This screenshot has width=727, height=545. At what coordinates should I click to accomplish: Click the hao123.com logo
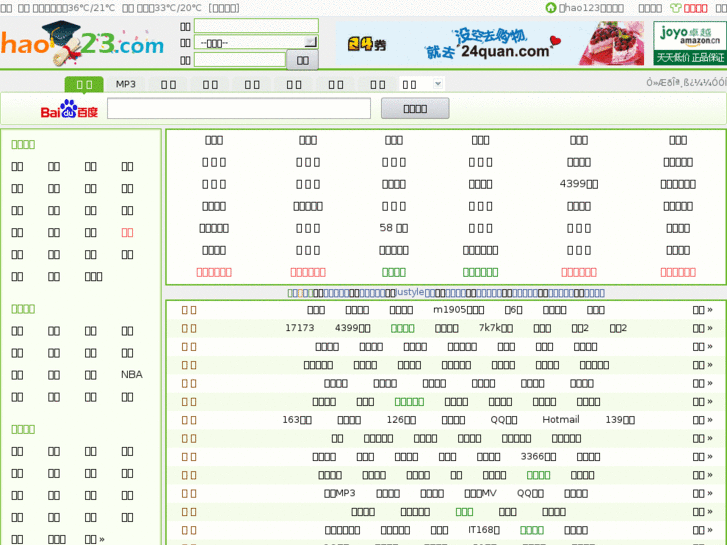[83, 44]
